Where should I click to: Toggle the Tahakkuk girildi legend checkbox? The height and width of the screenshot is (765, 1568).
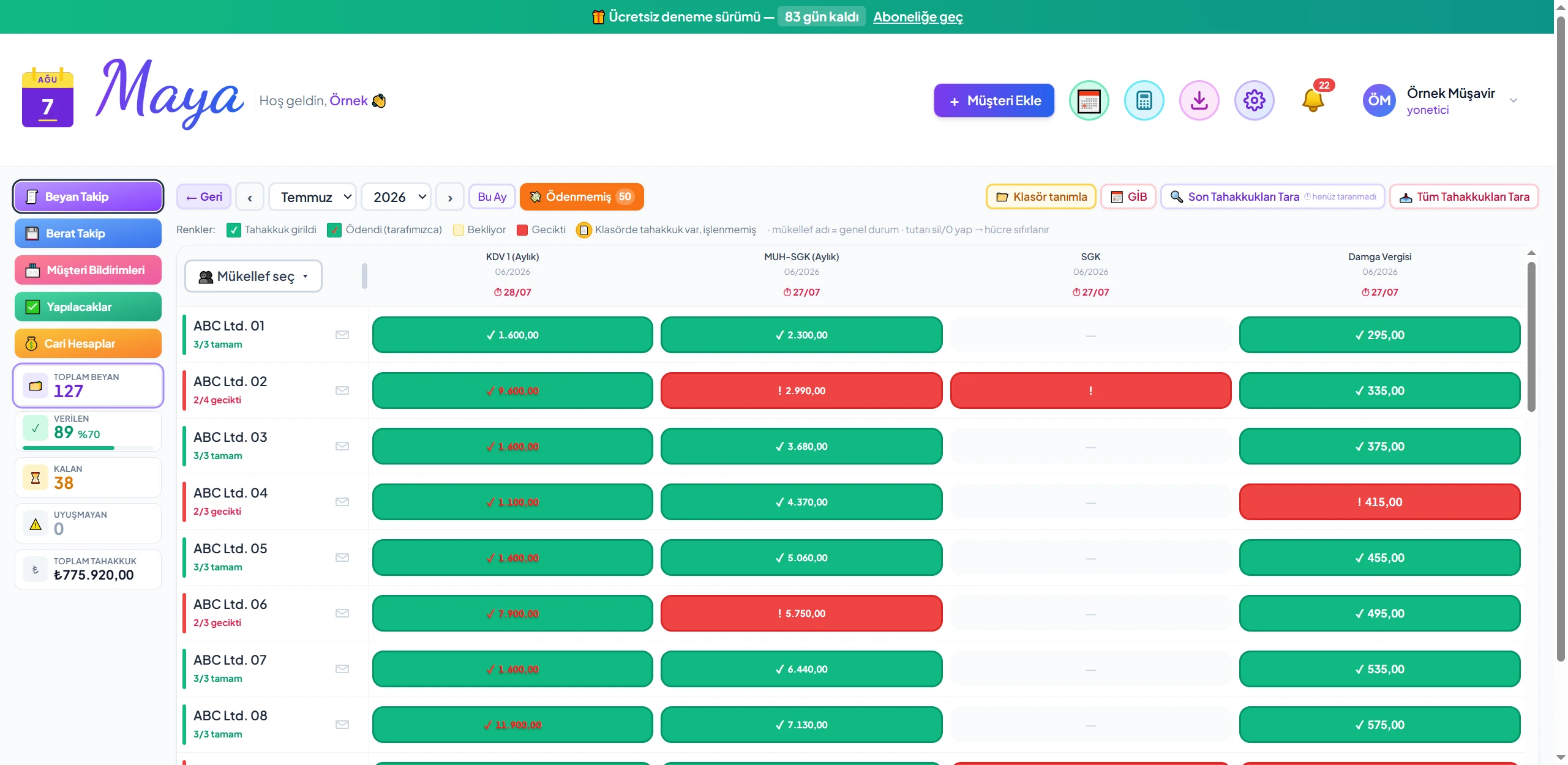coord(233,230)
